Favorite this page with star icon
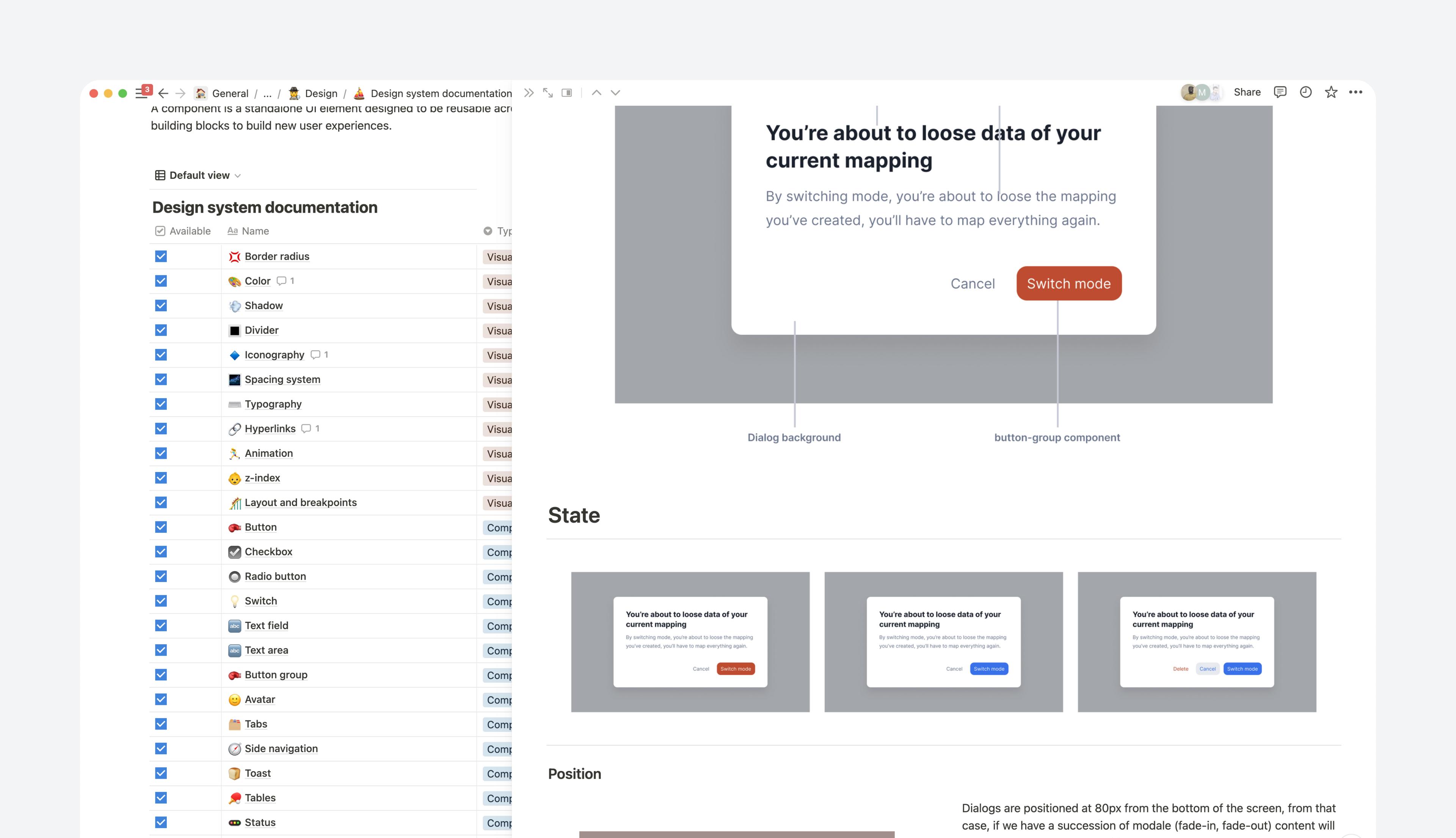The image size is (1456, 838). 1330,92
